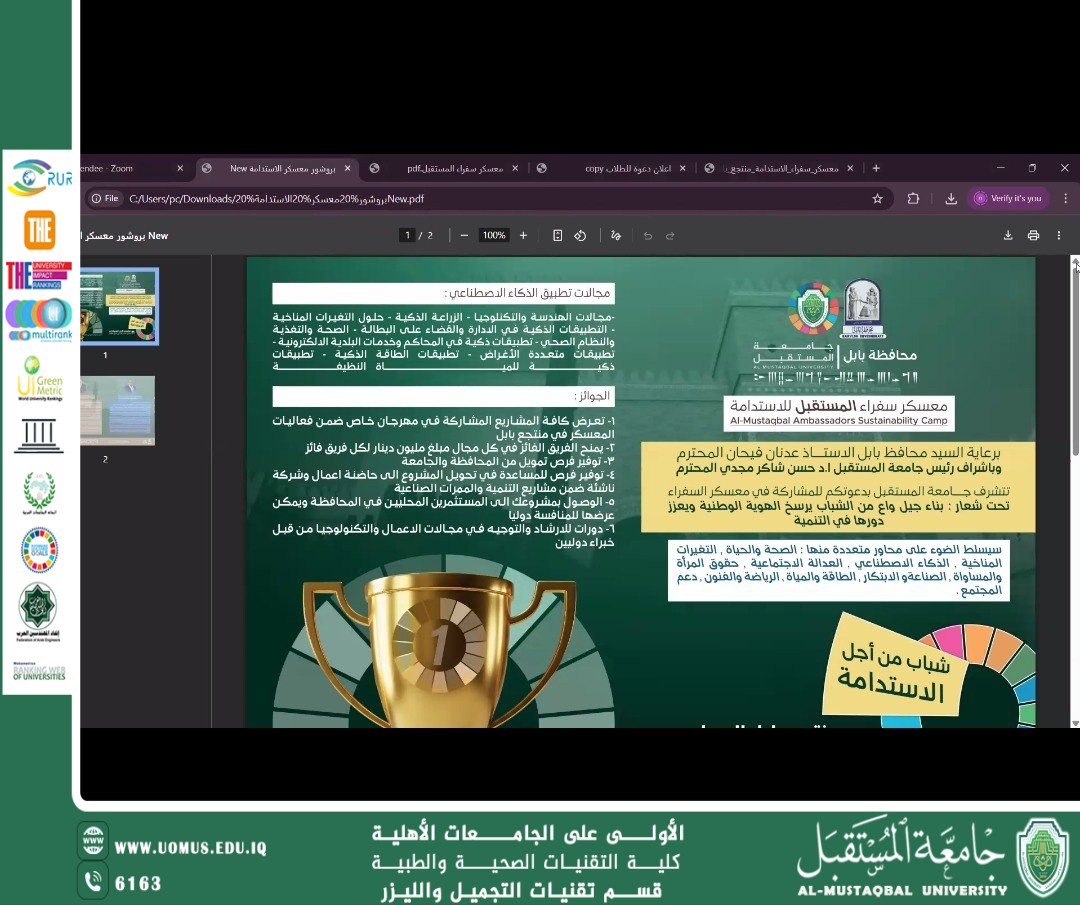
Task: Click the page number field showing 1
Action: tap(407, 236)
